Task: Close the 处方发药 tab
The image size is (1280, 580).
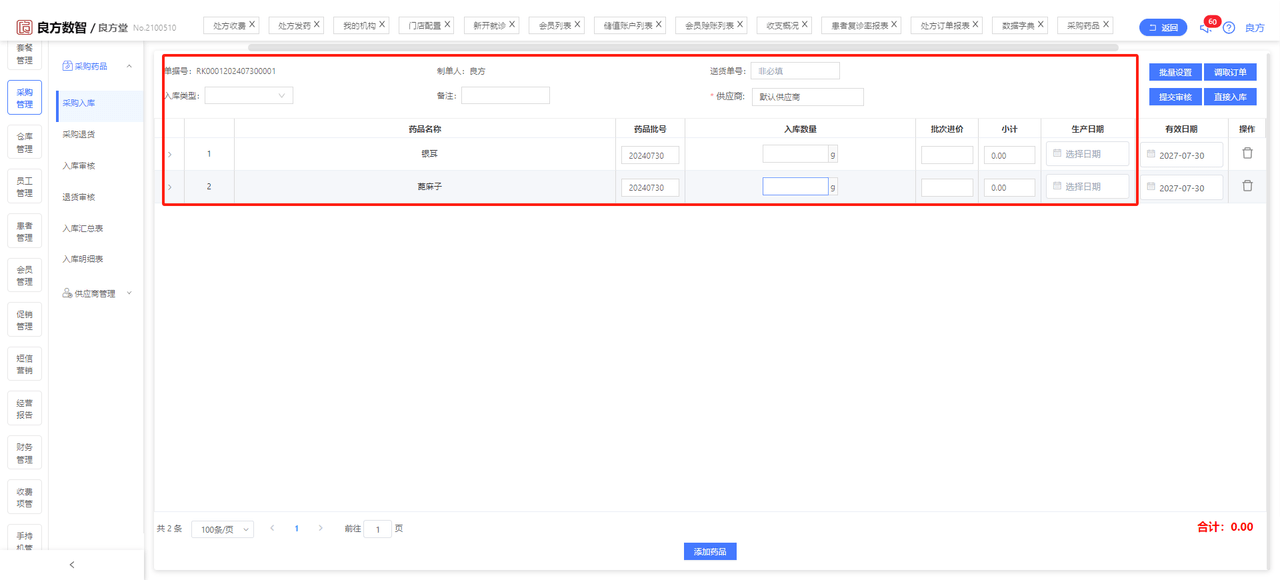Action: (x=317, y=24)
